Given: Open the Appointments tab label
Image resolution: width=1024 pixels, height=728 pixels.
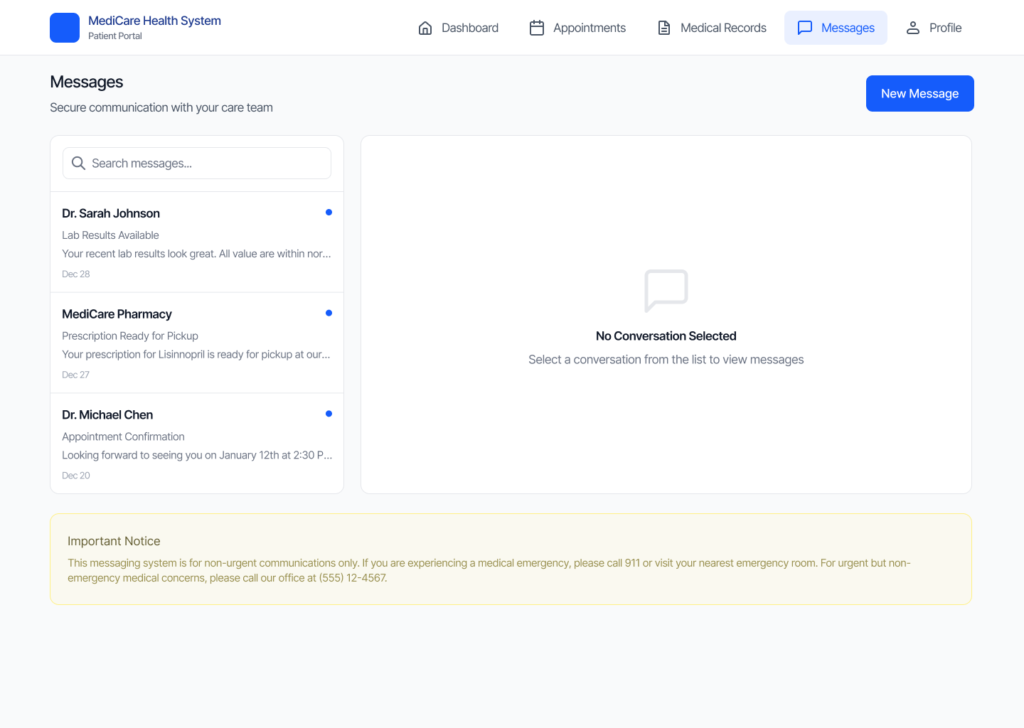Looking at the screenshot, I should (589, 28).
